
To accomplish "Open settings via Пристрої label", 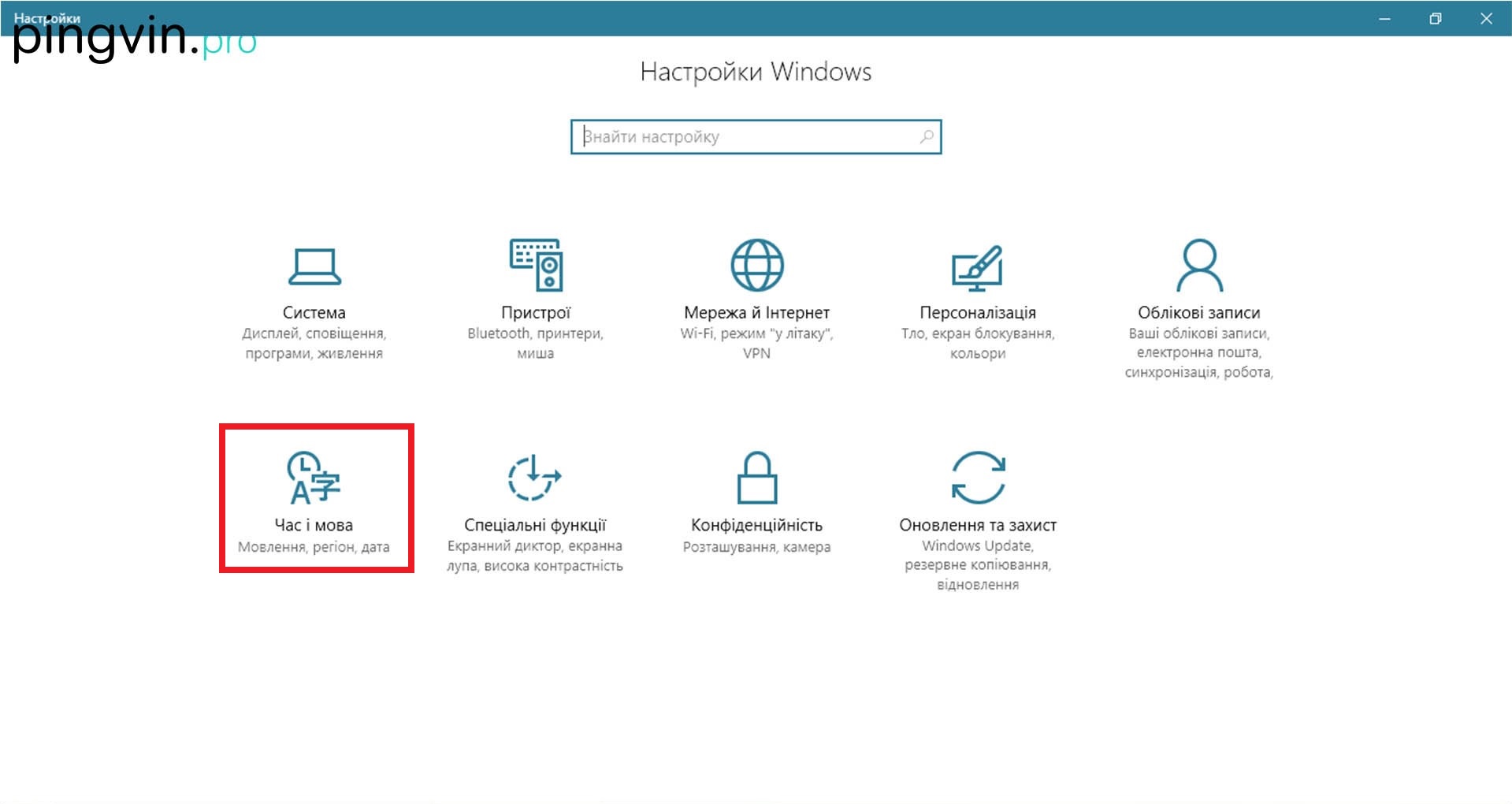I will 536,313.
